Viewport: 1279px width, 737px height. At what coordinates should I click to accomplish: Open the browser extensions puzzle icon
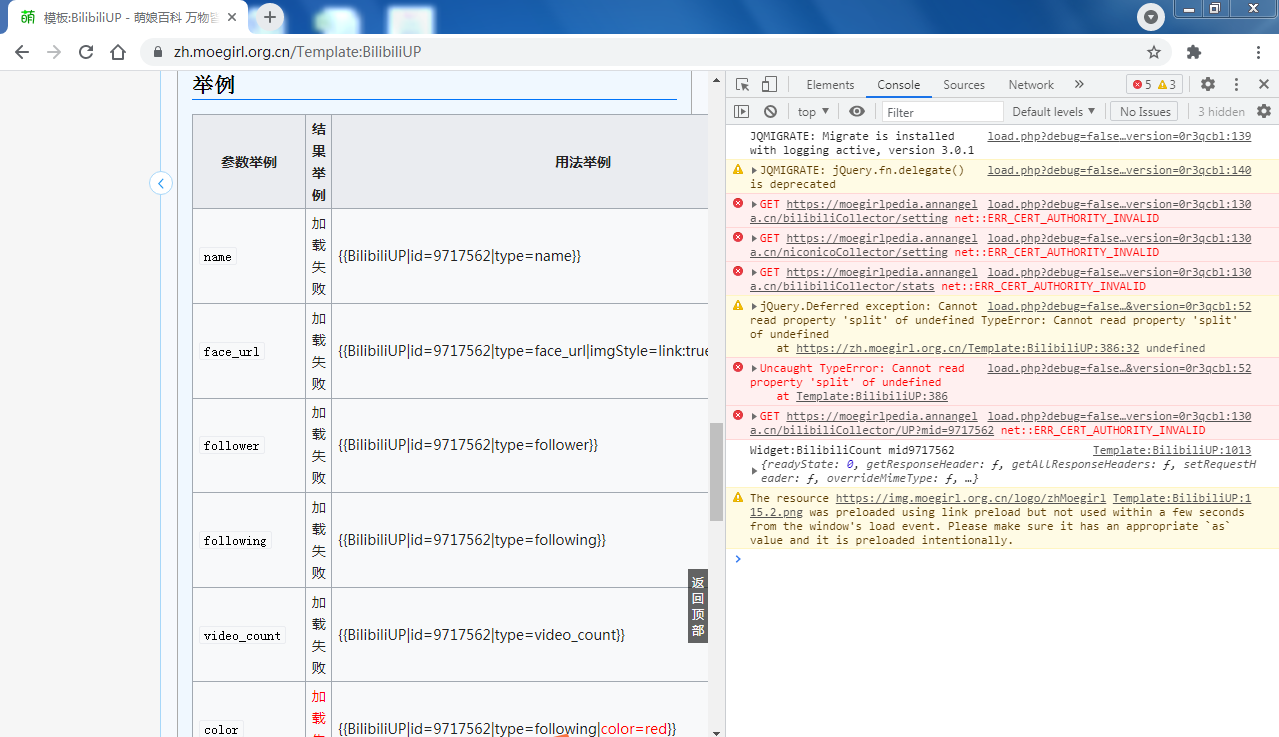pos(1193,52)
